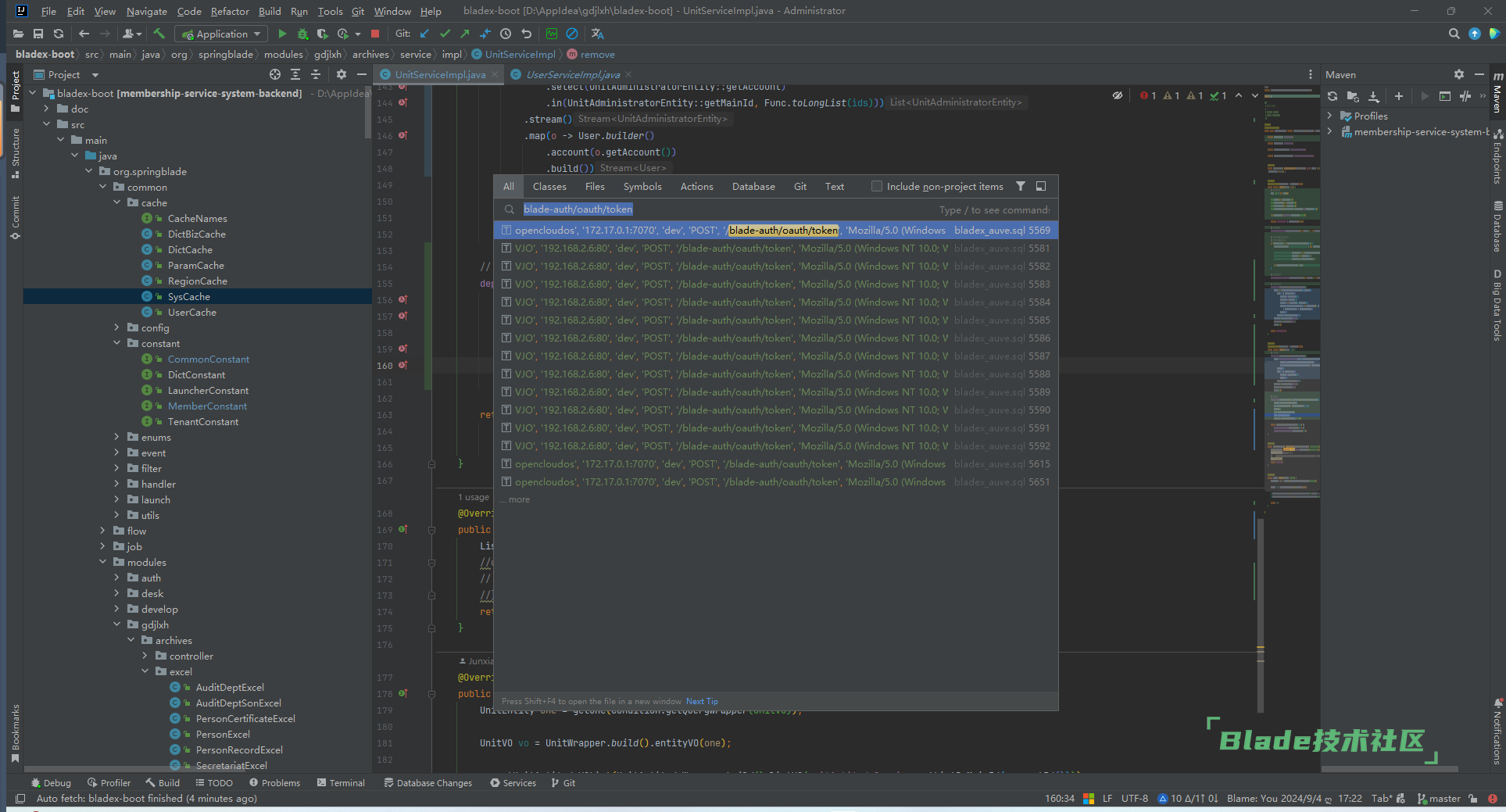This screenshot has width=1506, height=812.
Task: Stop the running process
Action: (x=375, y=34)
